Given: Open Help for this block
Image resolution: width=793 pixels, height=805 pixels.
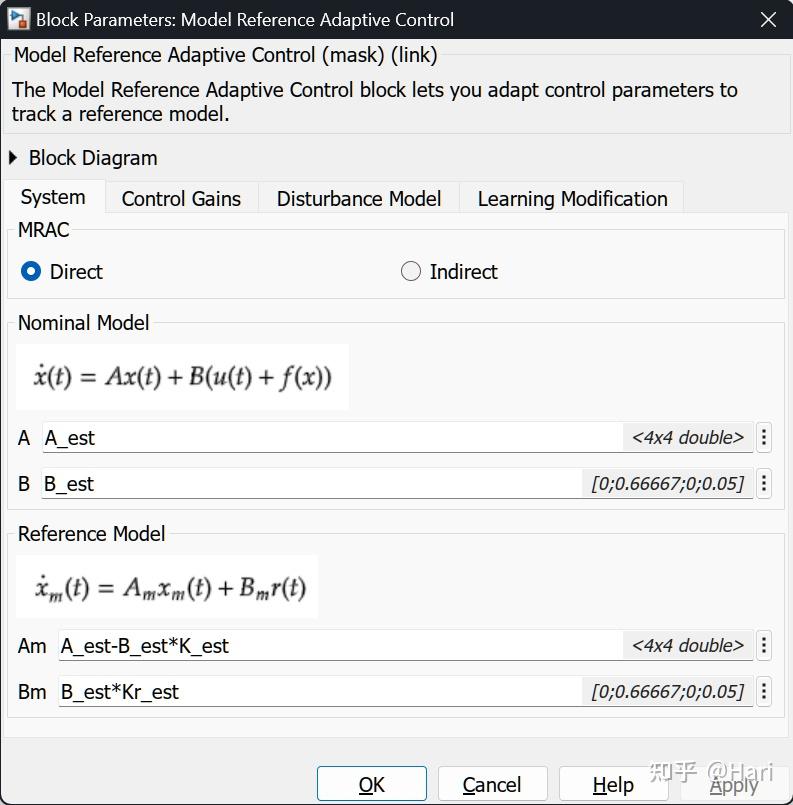Looking at the screenshot, I should [613, 785].
